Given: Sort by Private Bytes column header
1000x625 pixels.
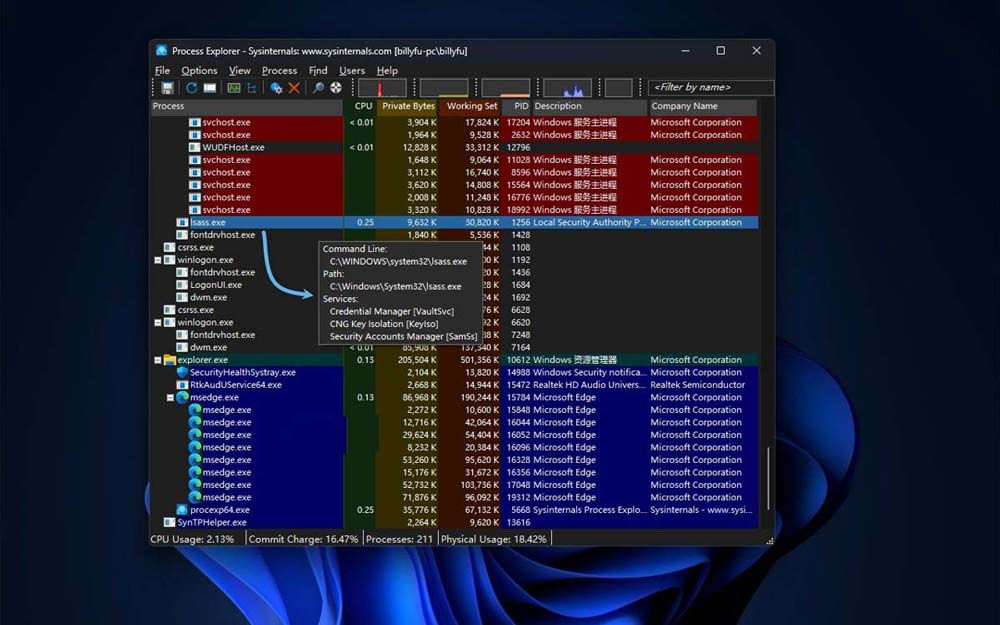Looking at the screenshot, I should (408, 106).
